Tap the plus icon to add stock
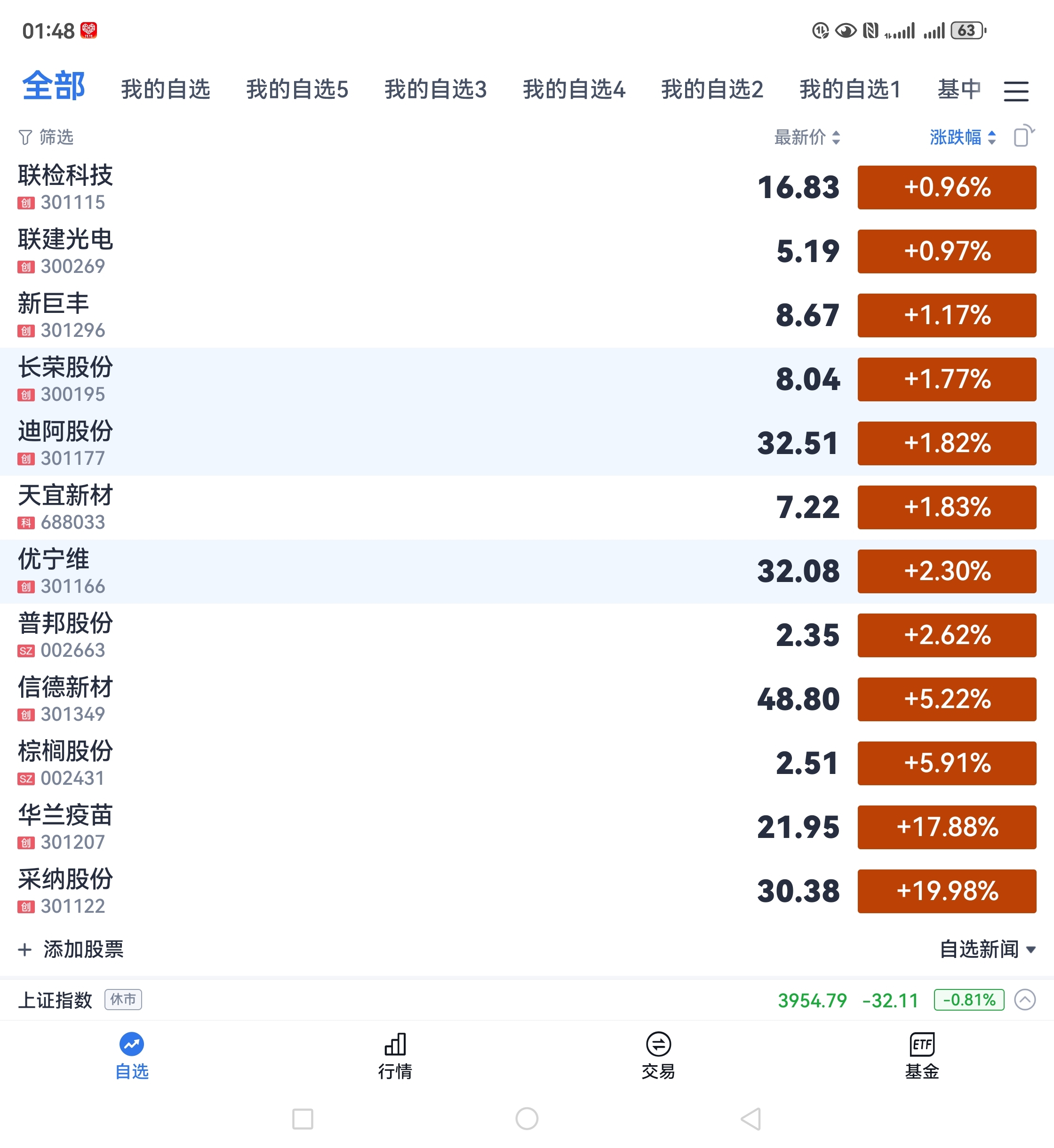Viewport: 1054px width, 1148px height. tap(24, 949)
